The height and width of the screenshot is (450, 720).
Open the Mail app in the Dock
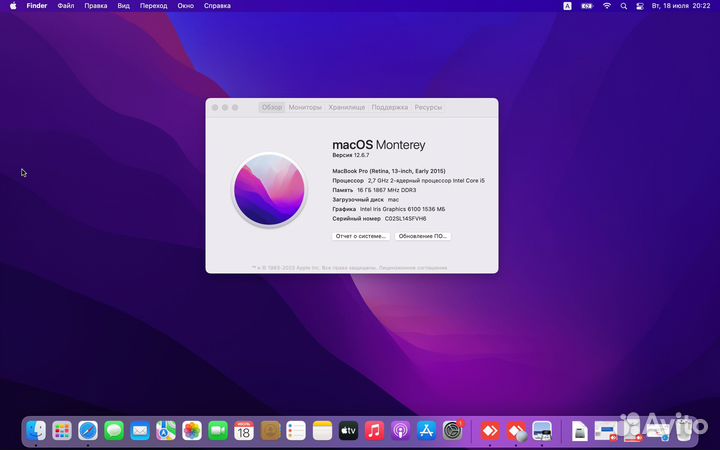pyautogui.click(x=140, y=431)
